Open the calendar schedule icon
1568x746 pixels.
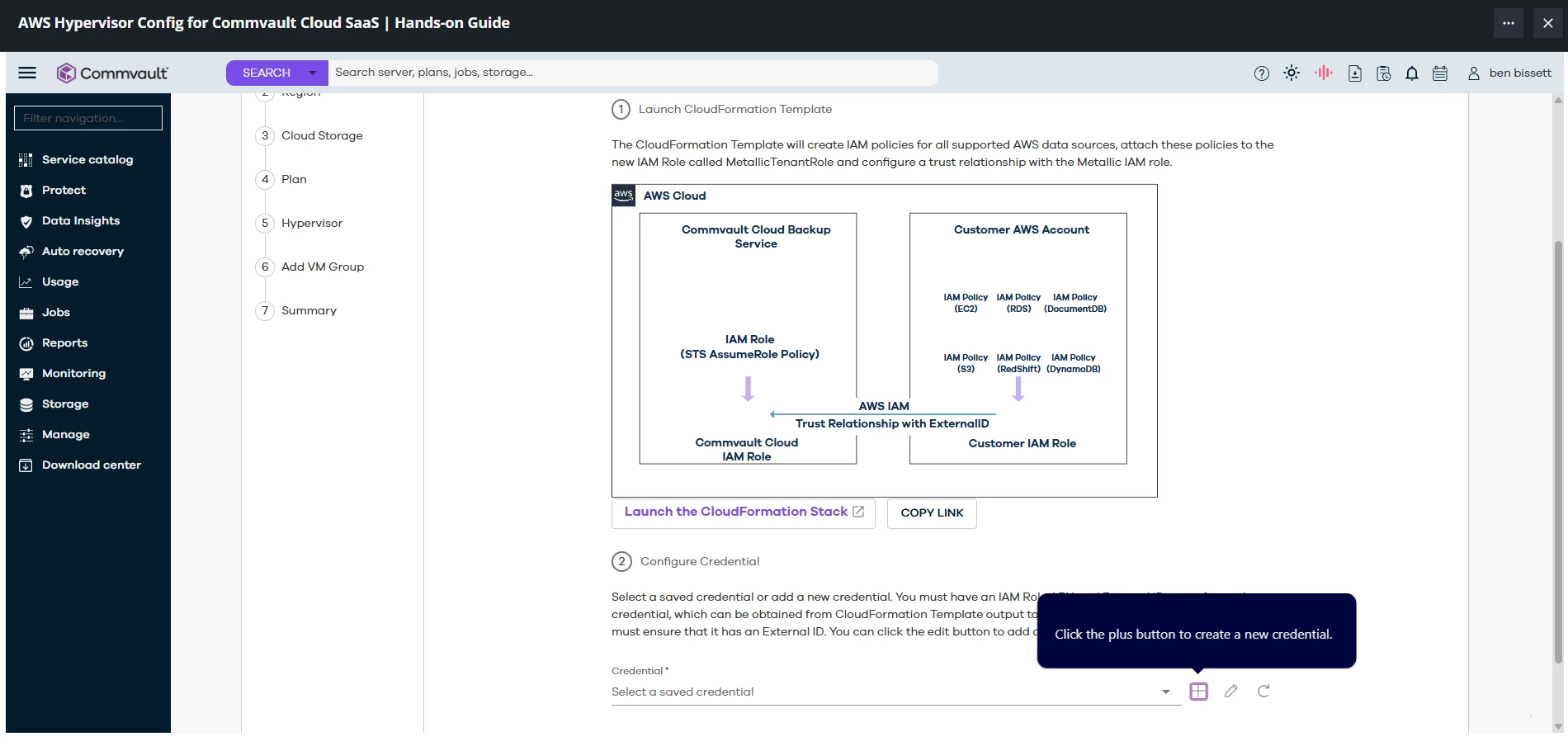click(x=1440, y=73)
